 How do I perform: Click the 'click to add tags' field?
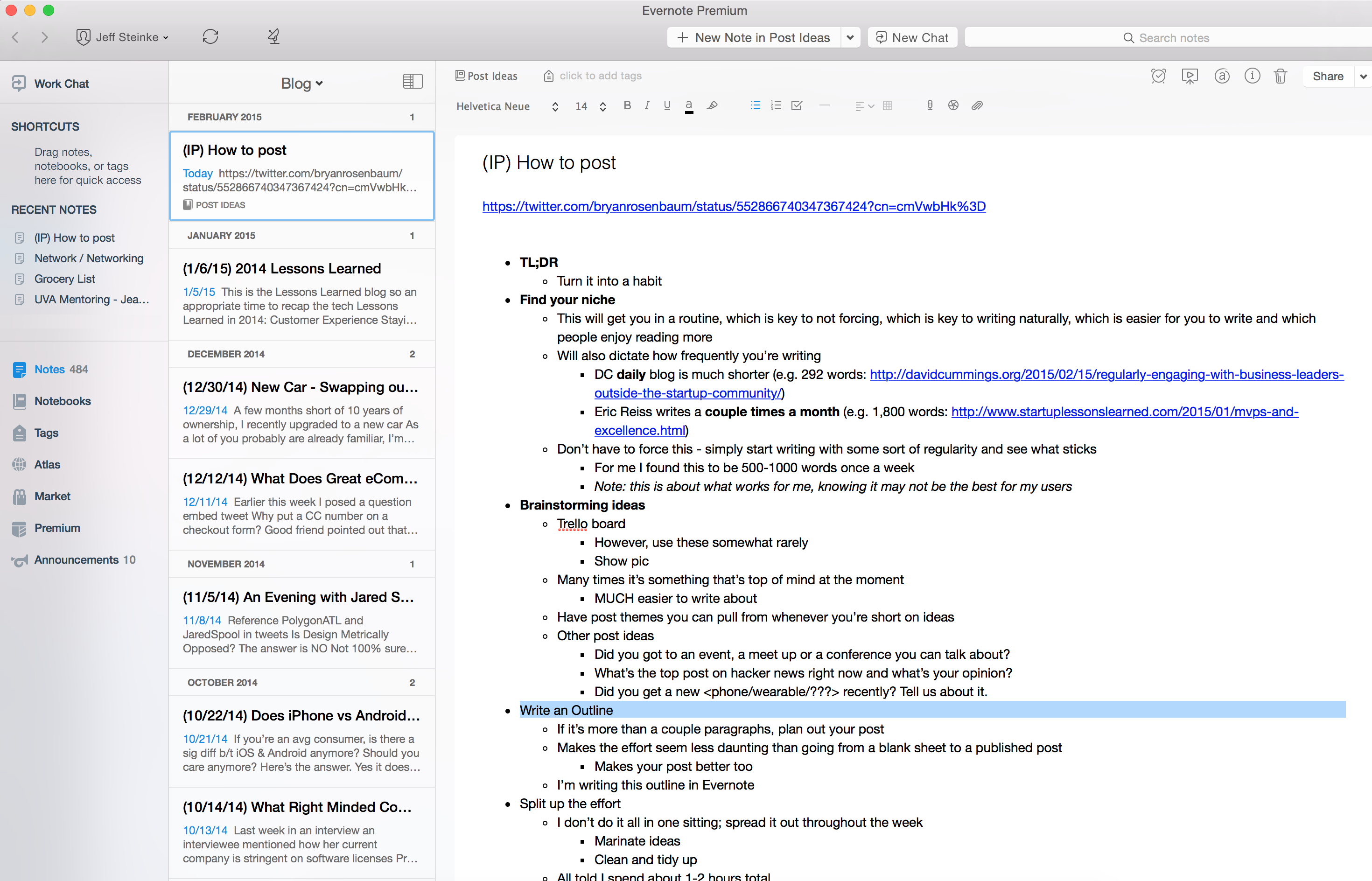[x=600, y=76]
